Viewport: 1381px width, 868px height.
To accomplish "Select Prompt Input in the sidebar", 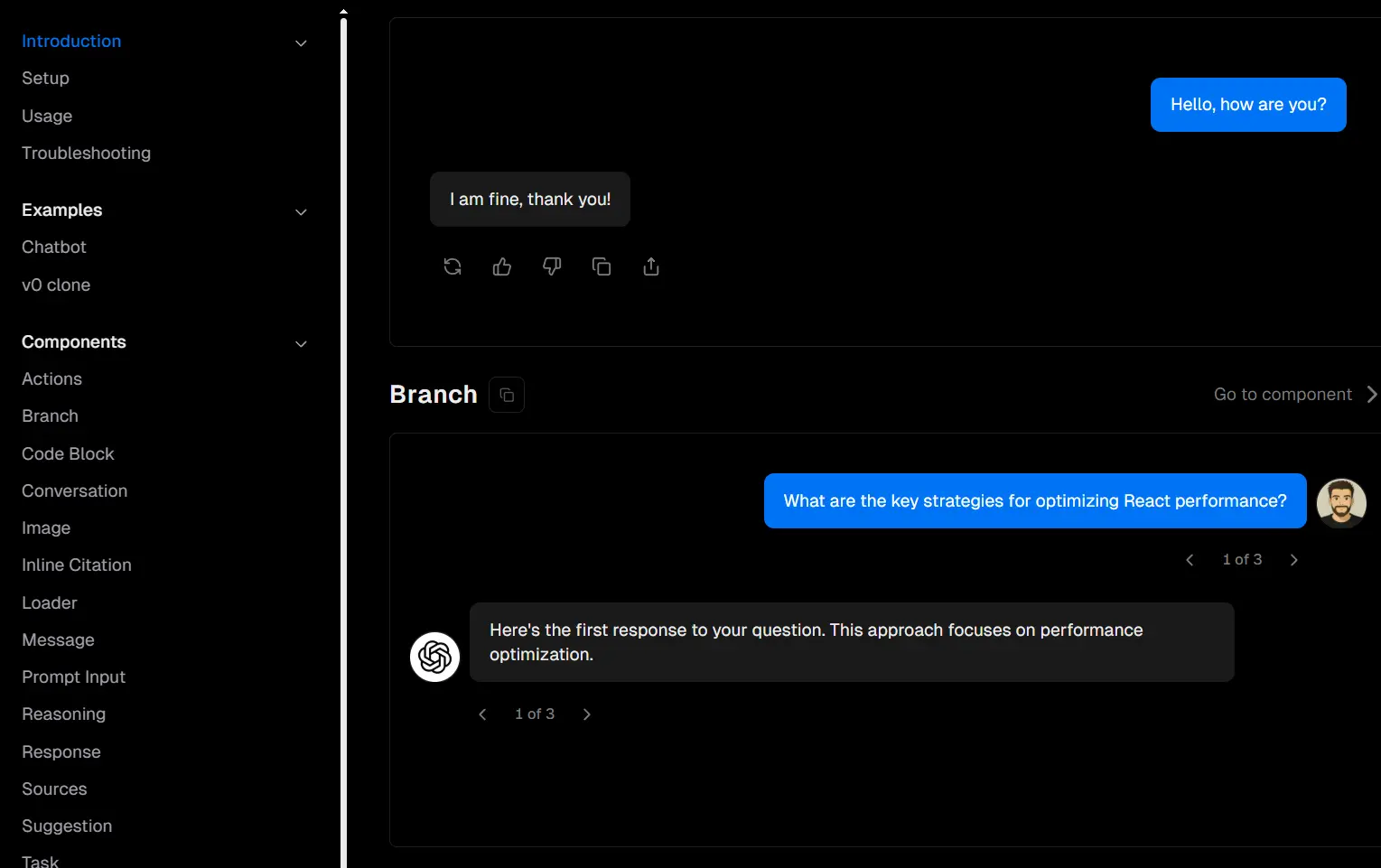I will coord(73,677).
